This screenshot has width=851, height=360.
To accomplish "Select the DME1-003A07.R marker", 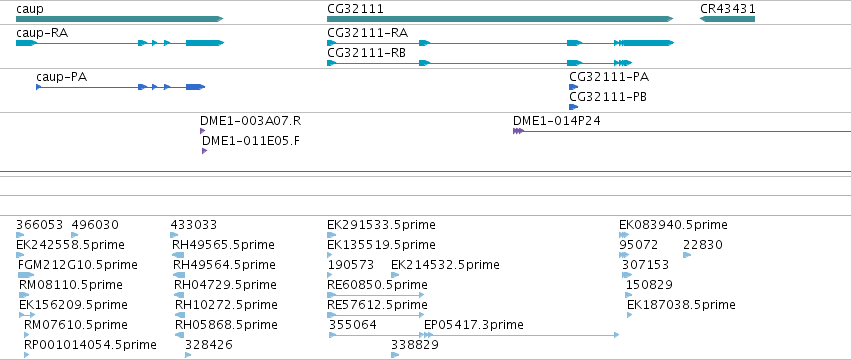I will point(202,131).
